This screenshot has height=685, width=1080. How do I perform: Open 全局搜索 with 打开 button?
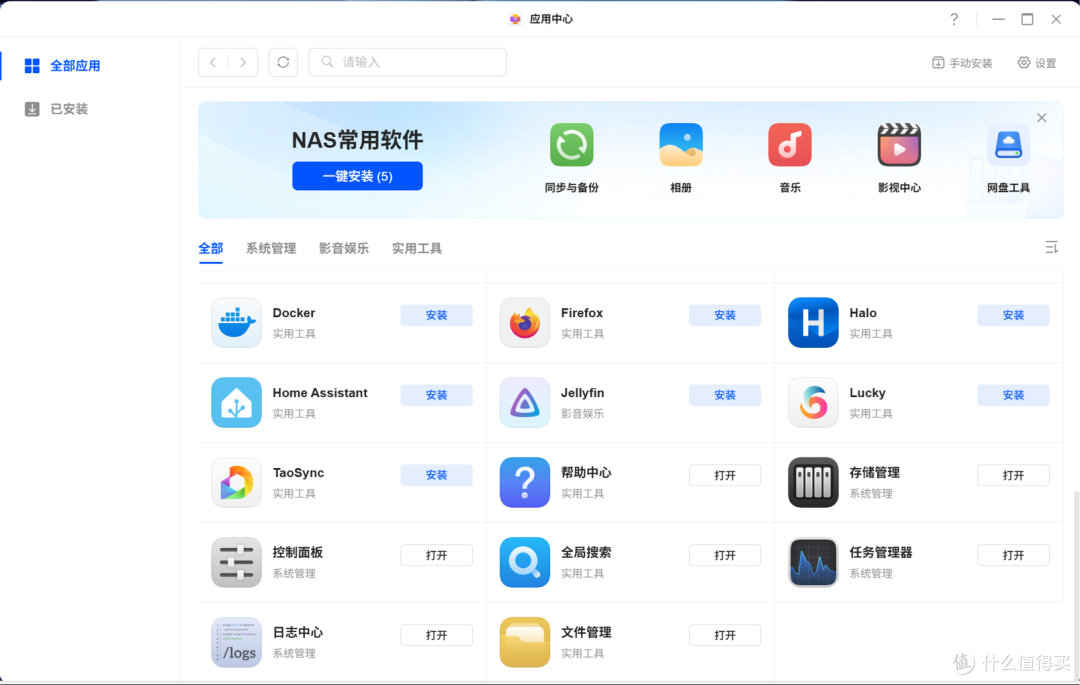point(725,555)
